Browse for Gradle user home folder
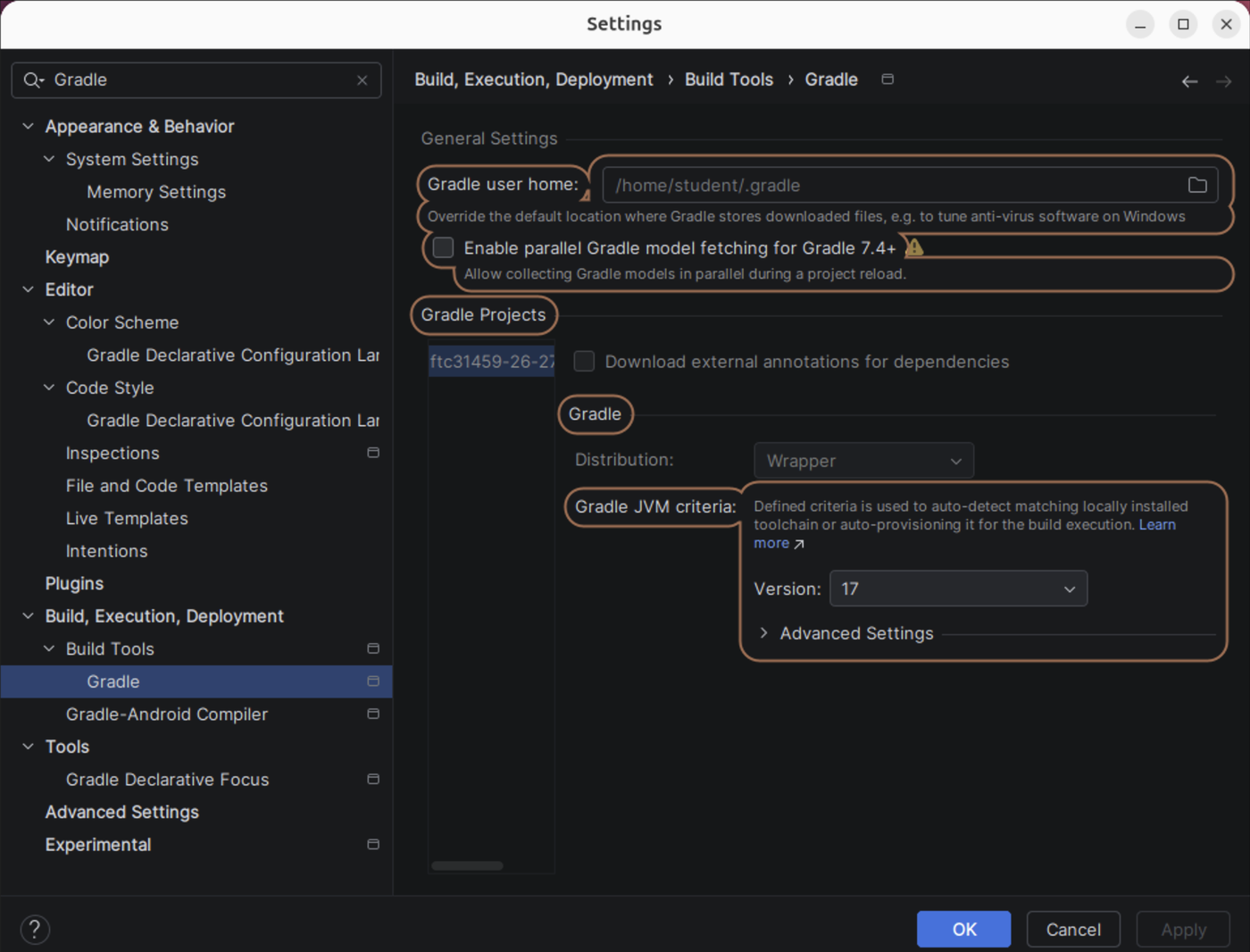 pos(1197,186)
